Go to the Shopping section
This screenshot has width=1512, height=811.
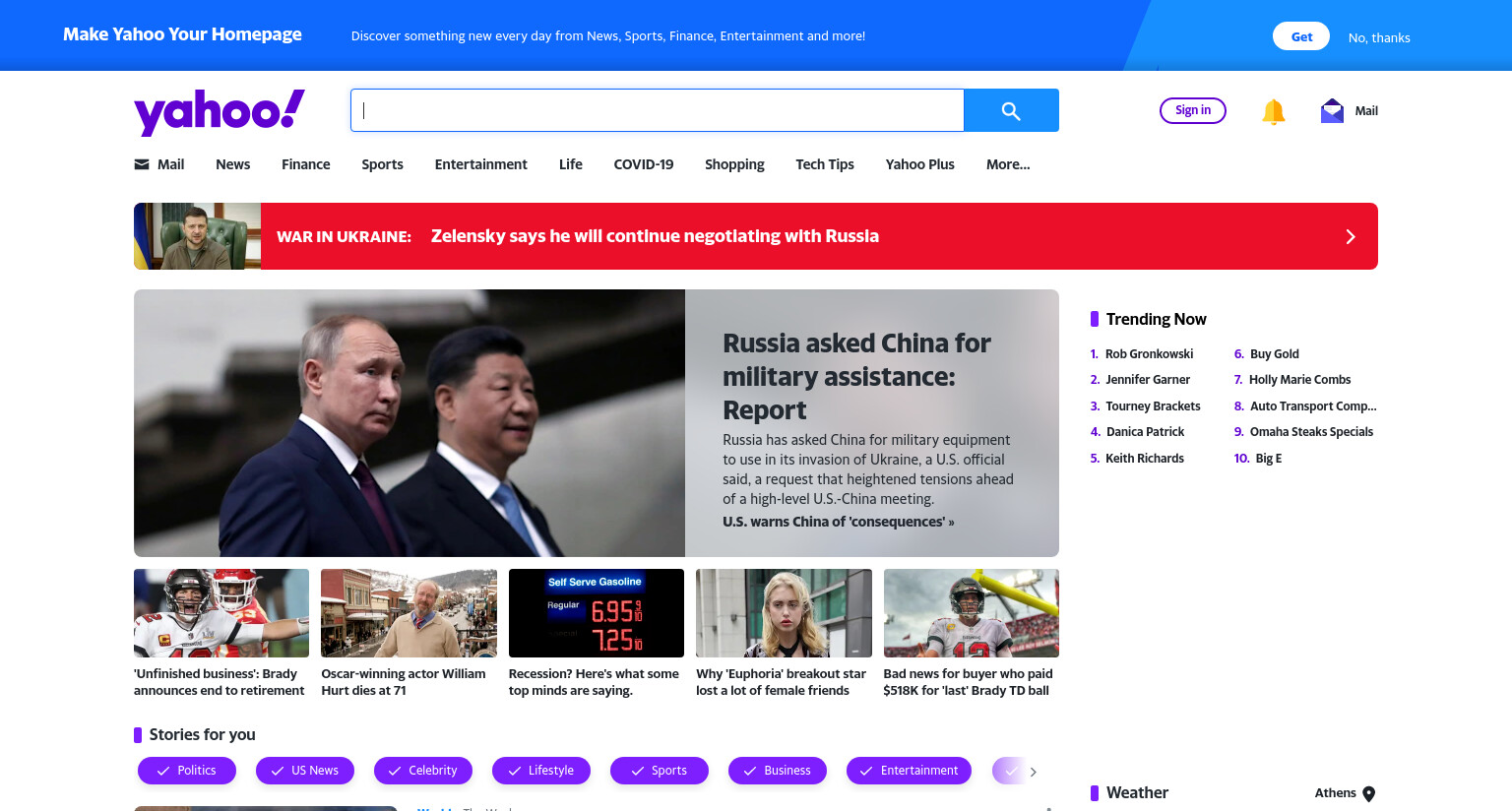point(734,164)
